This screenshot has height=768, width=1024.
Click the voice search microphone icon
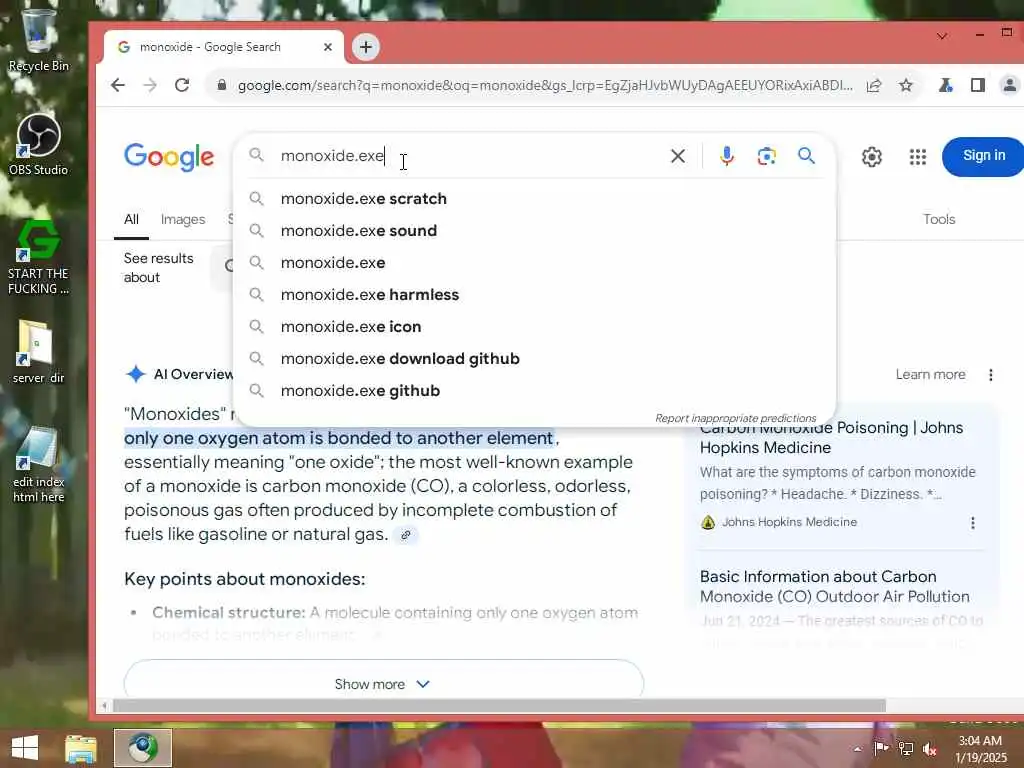726,155
